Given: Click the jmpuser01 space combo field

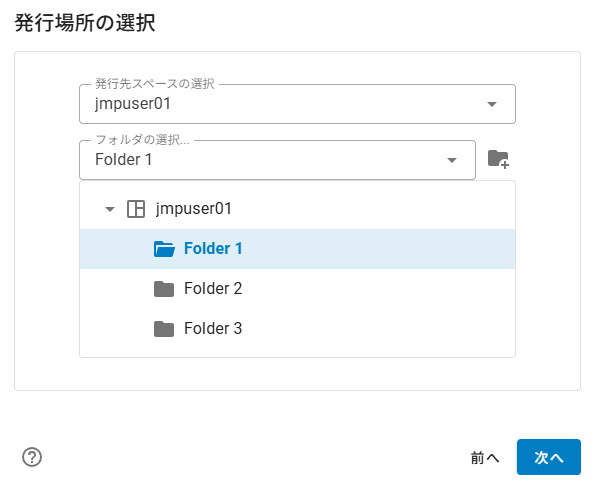Looking at the screenshot, I should coord(297,104).
